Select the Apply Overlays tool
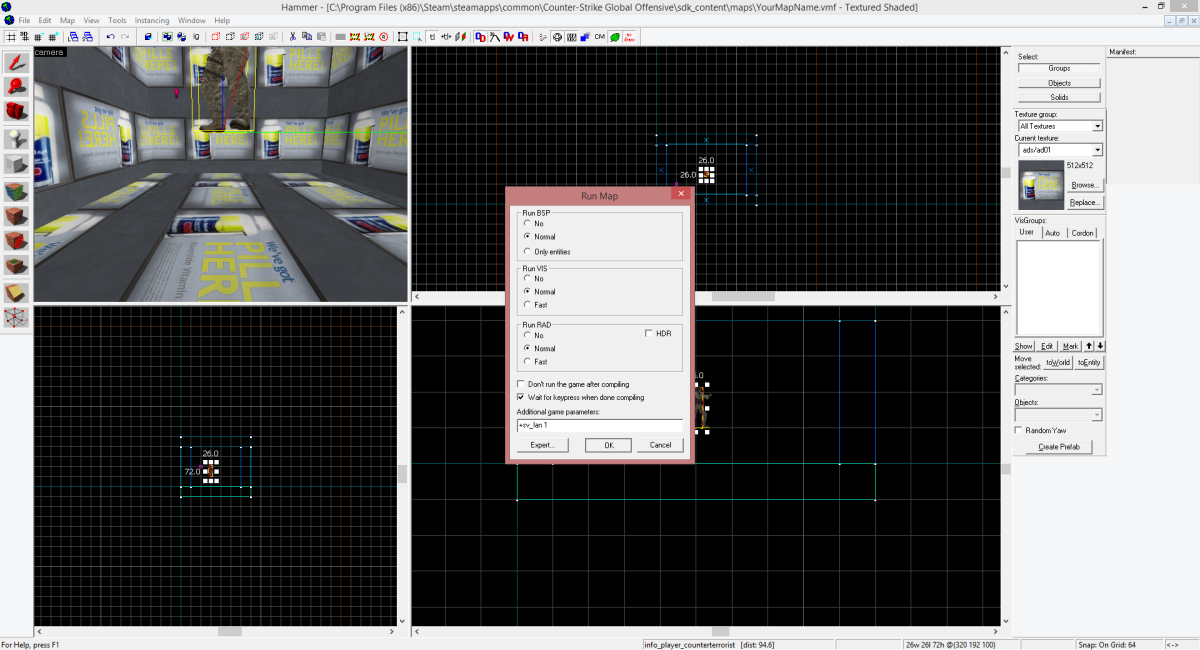 (16, 266)
